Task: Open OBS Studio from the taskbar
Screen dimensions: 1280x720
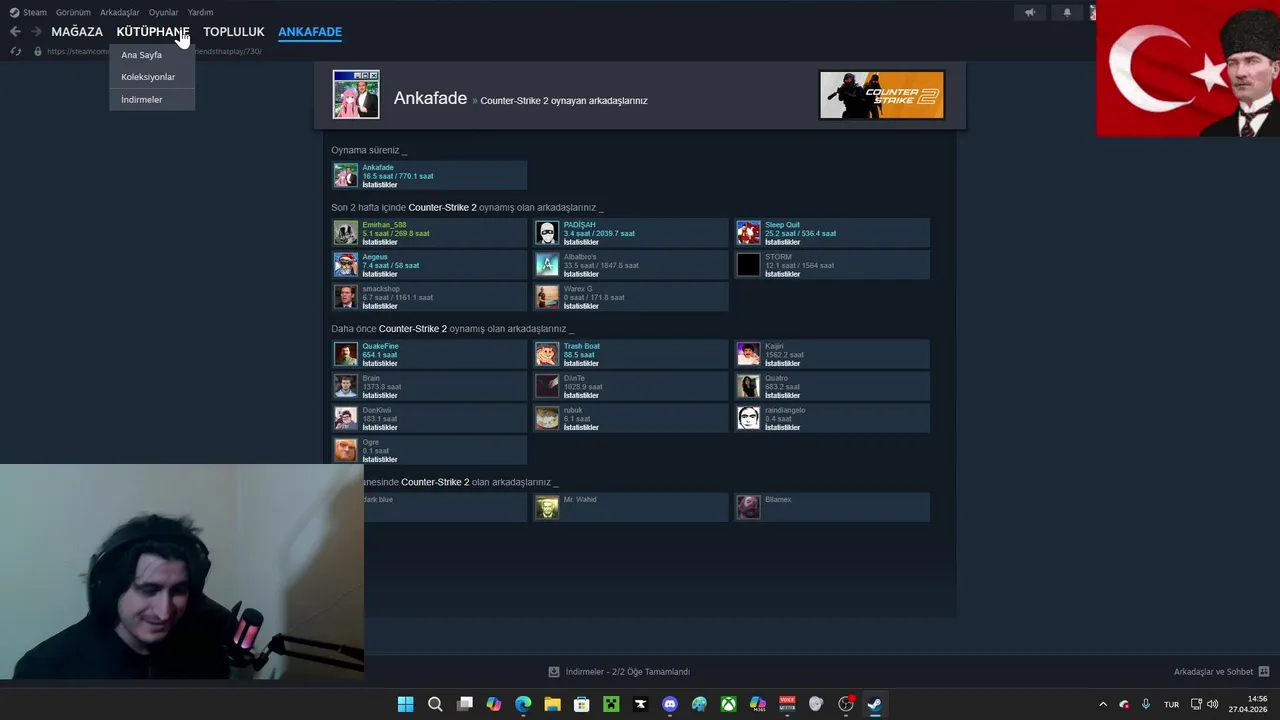Action: (x=846, y=704)
